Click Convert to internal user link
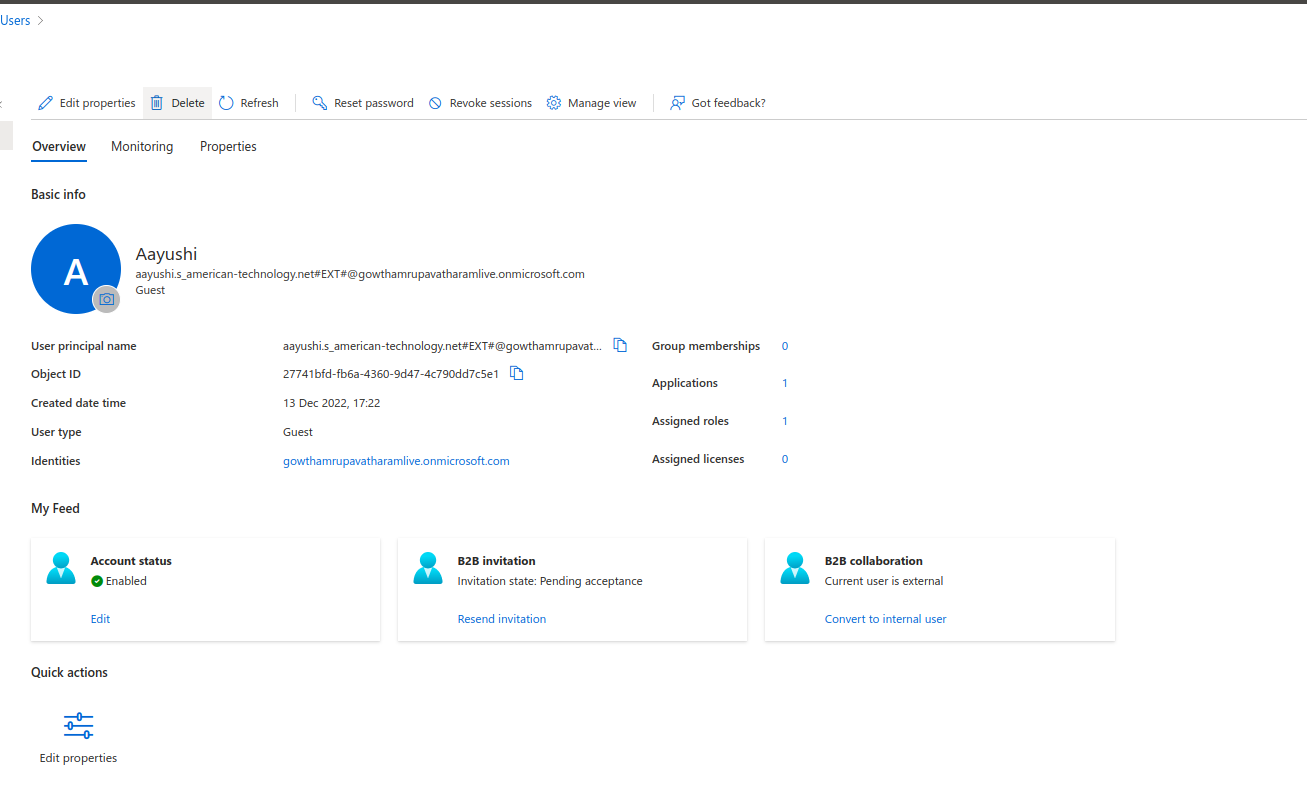1307x786 pixels. (x=885, y=619)
